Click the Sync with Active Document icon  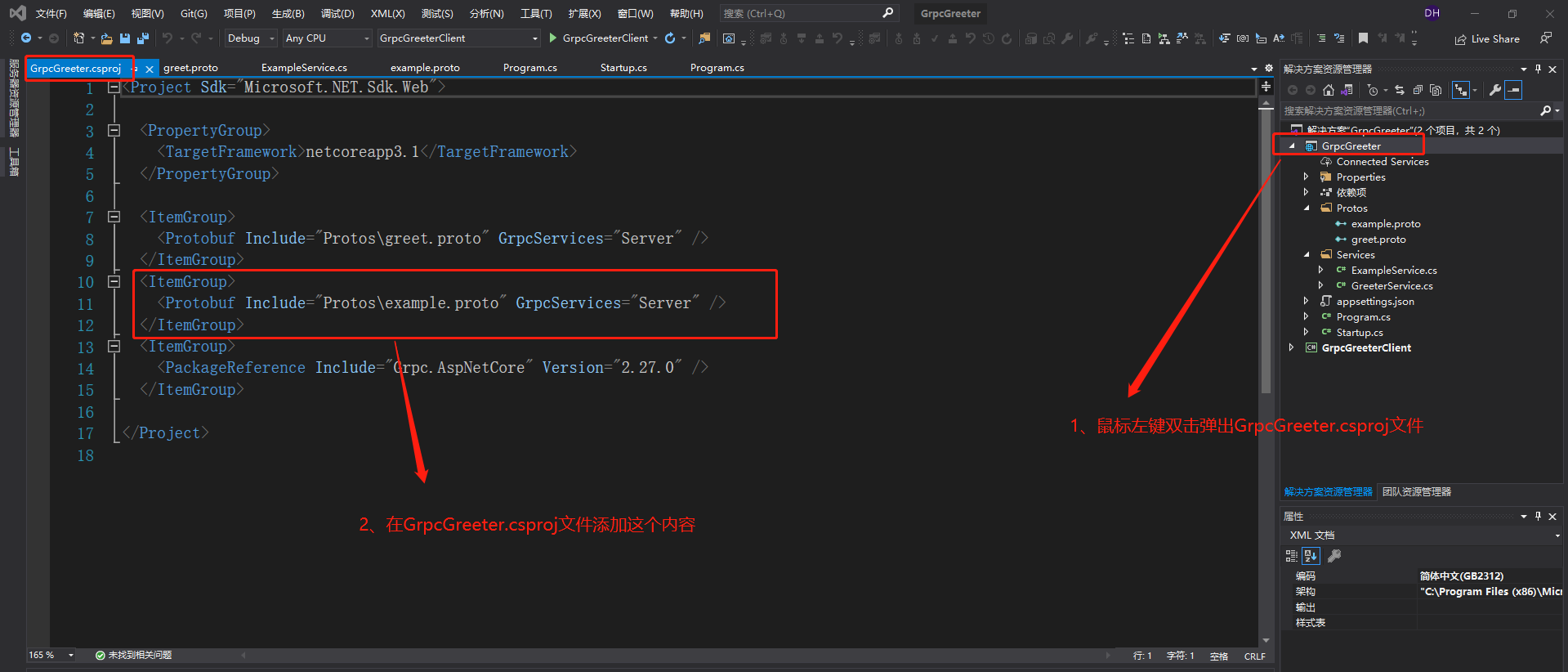coord(1400,91)
